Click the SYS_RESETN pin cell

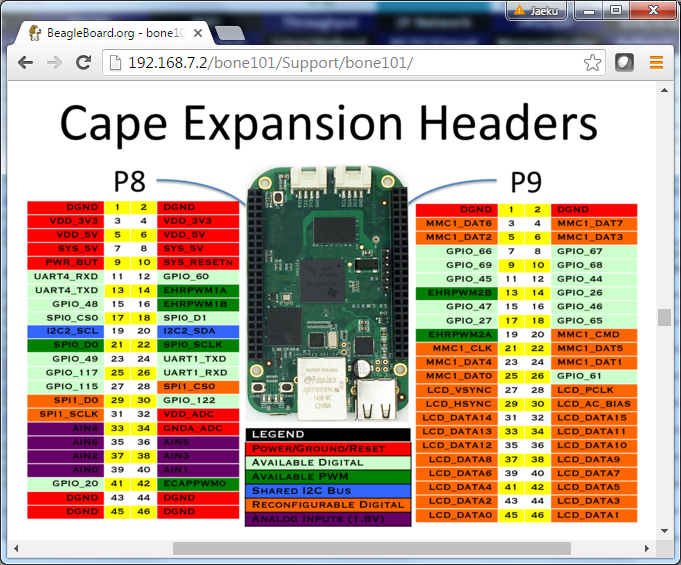click(x=198, y=263)
